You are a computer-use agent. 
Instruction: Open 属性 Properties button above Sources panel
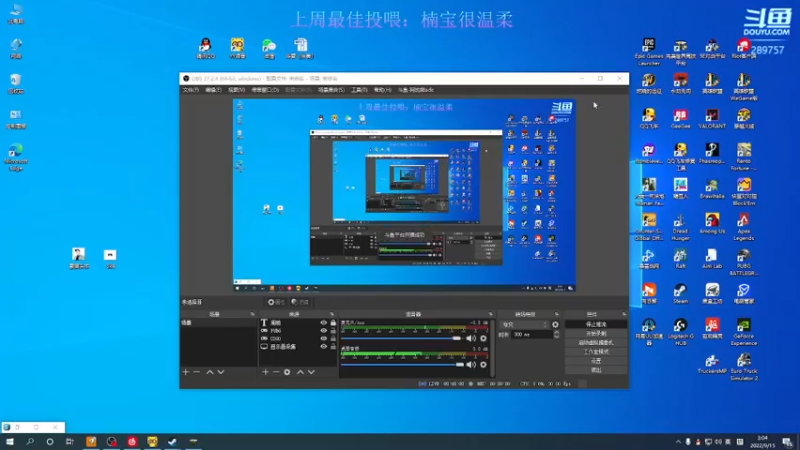coord(276,302)
